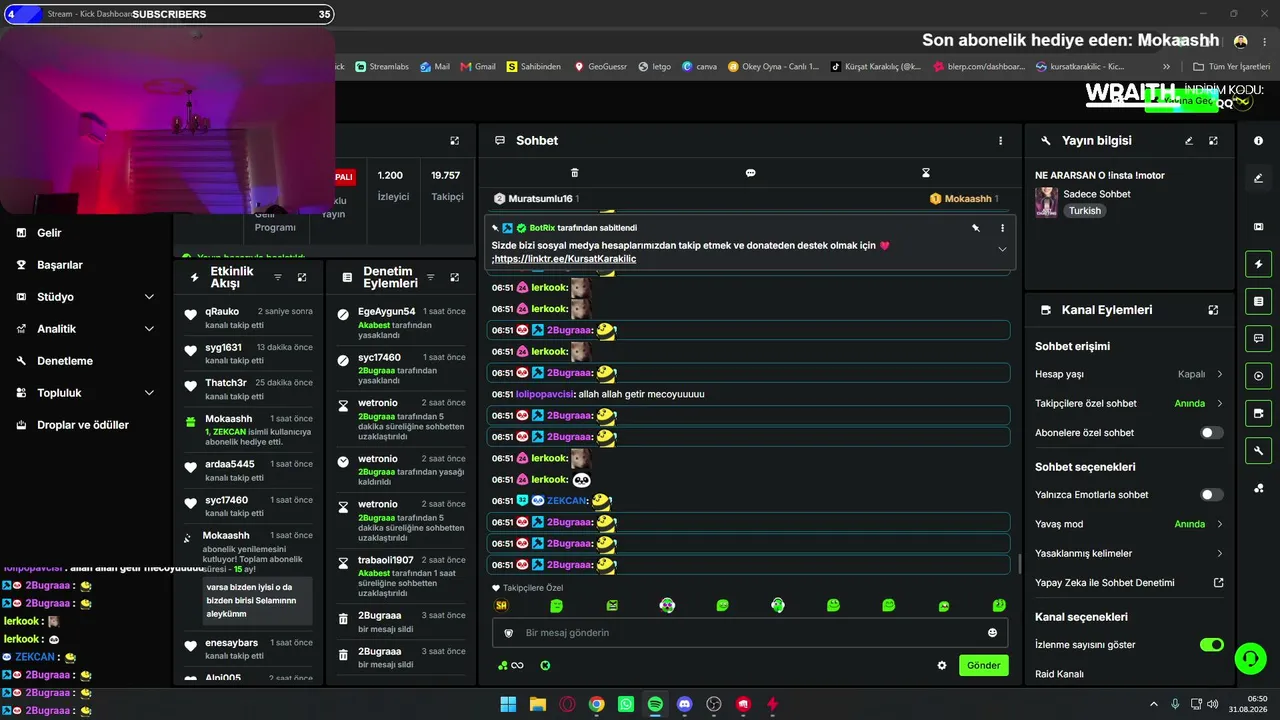The width and height of the screenshot is (1280, 720).
Task: Open chat settings gear icon
Action: point(941,665)
